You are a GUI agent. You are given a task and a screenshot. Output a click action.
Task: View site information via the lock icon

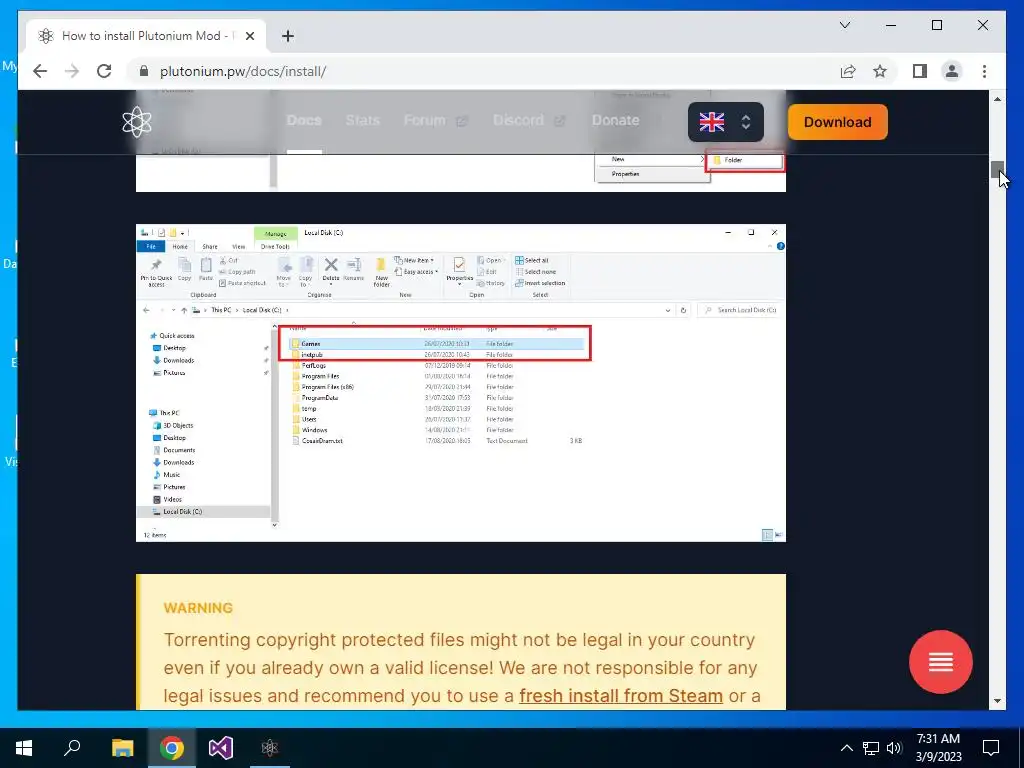144,71
